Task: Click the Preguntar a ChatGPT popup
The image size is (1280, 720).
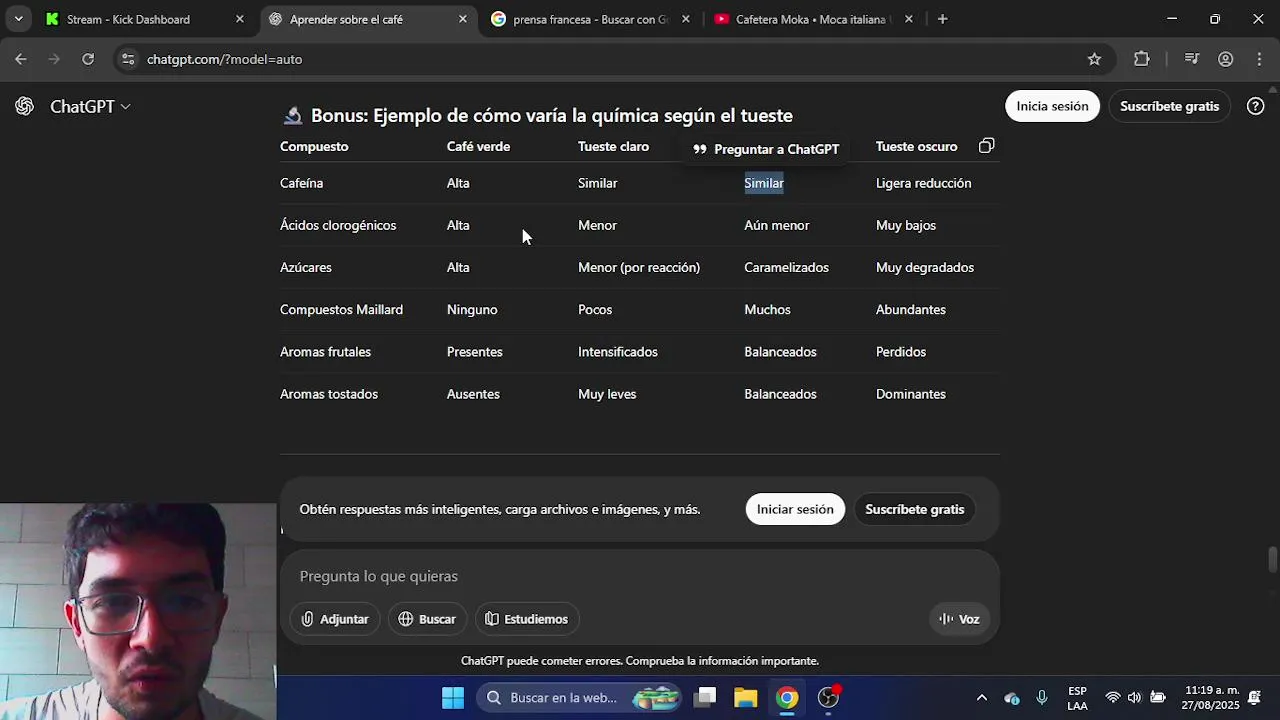Action: click(x=766, y=149)
